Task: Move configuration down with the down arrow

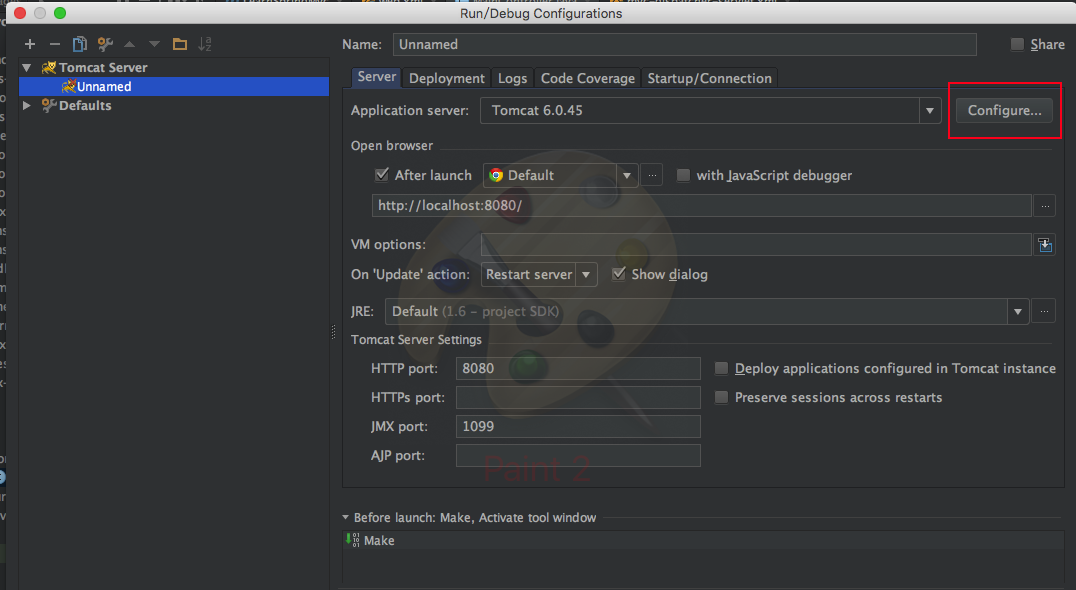Action: point(154,44)
